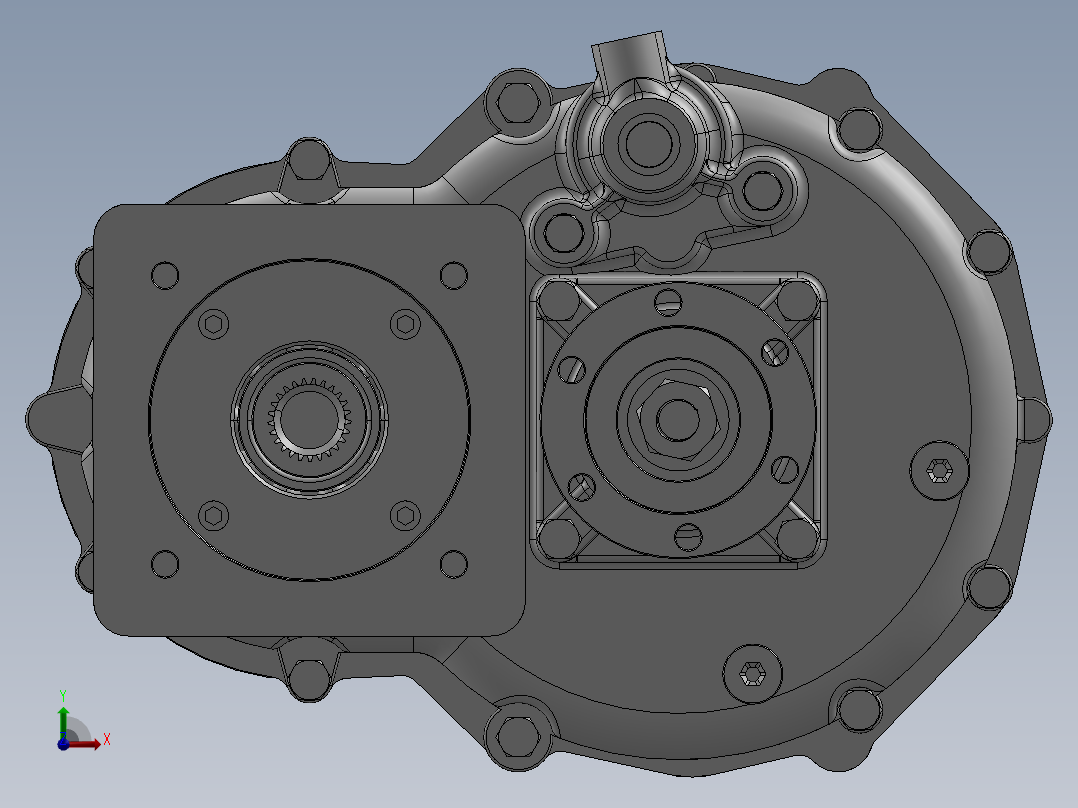Select the top-right corner hole of the square plate
Viewport: 1078px width, 808px height.
(454, 276)
